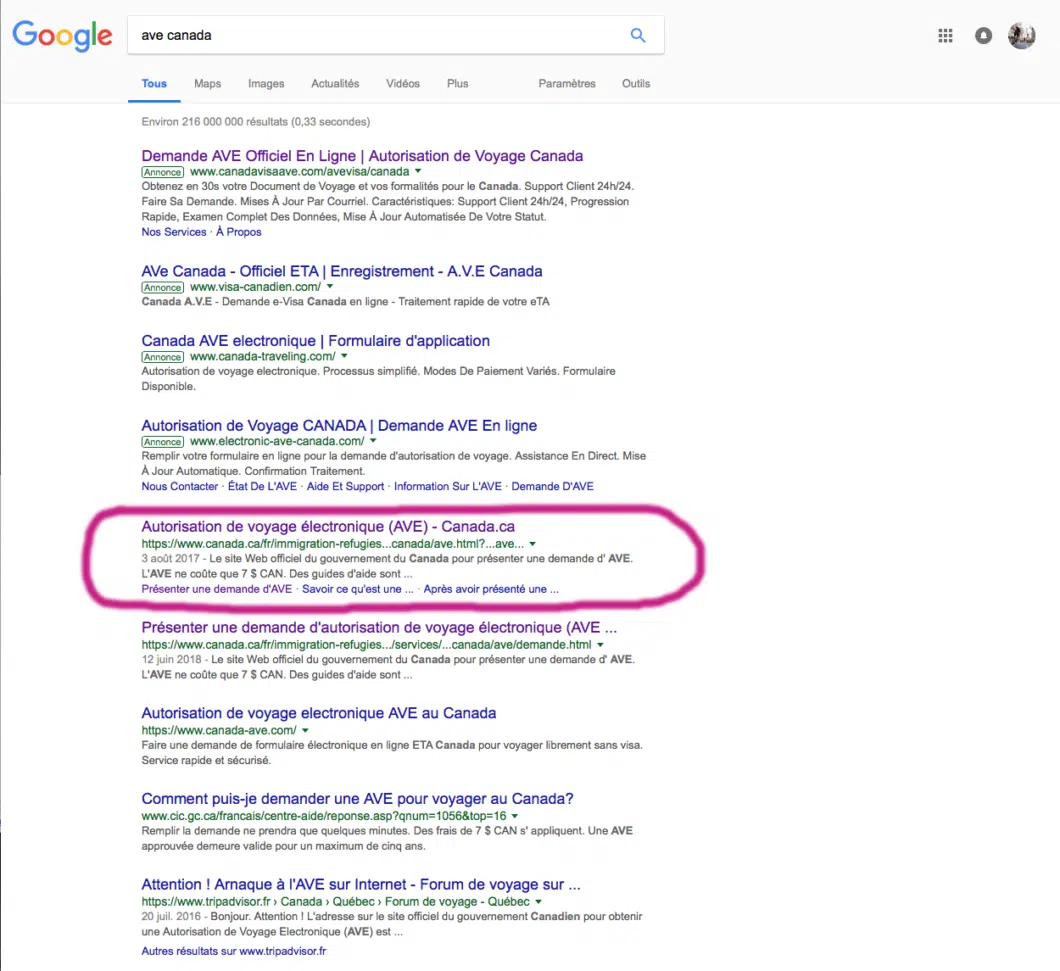
Task: Open the Plus menu
Action: [458, 84]
